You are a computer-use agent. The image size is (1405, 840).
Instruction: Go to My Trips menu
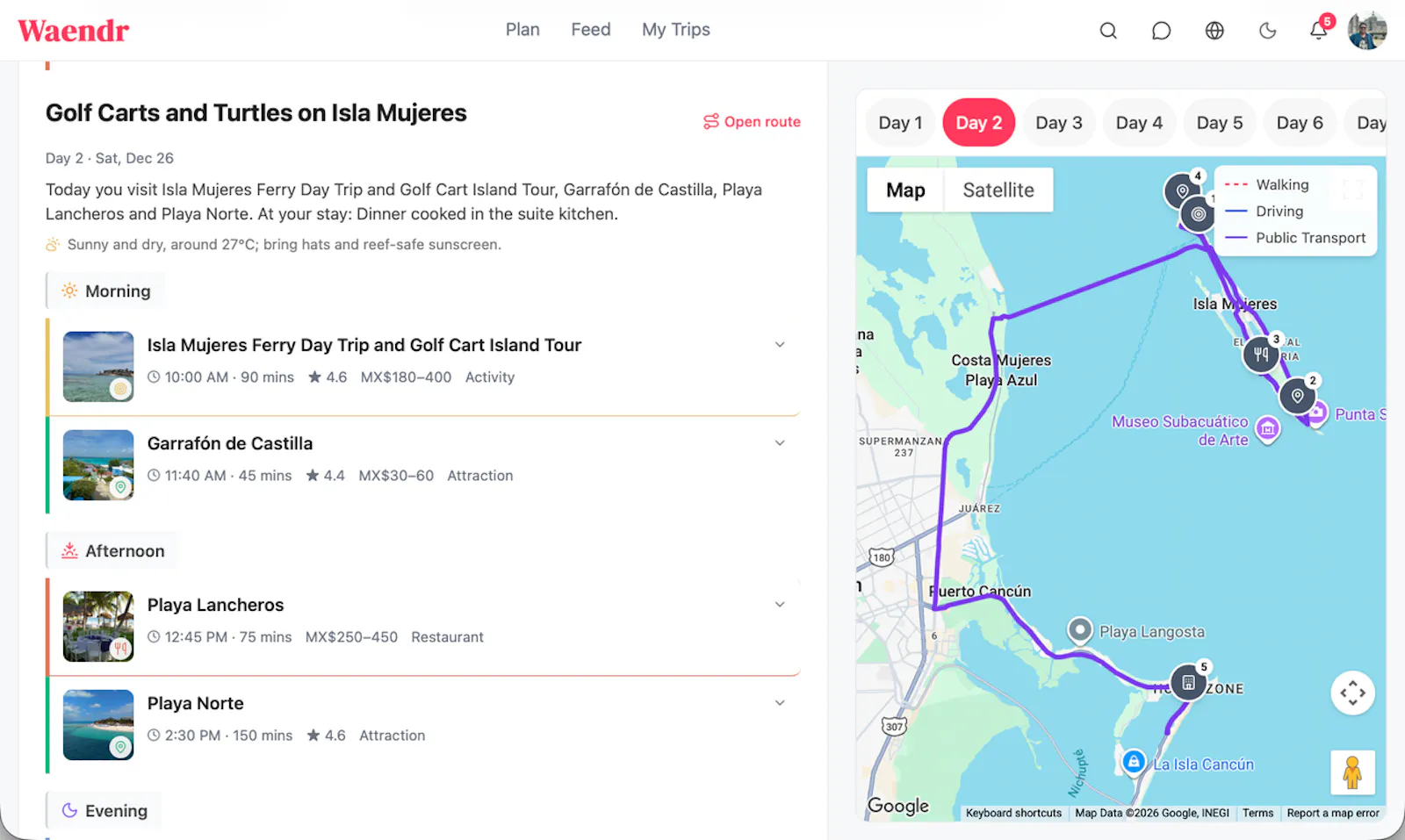pos(675,30)
